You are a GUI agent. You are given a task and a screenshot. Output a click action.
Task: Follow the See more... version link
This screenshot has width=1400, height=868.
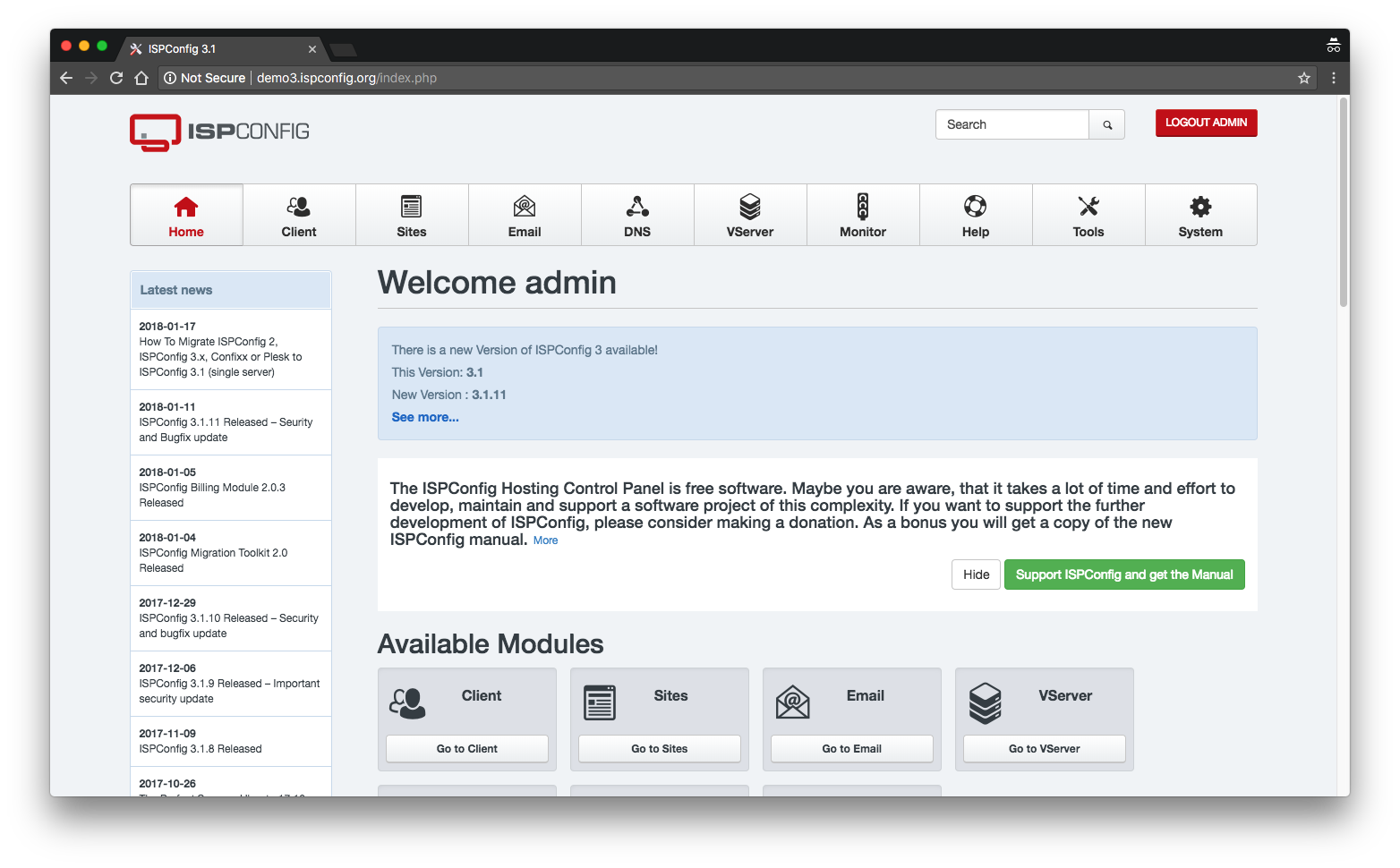pyautogui.click(x=425, y=417)
